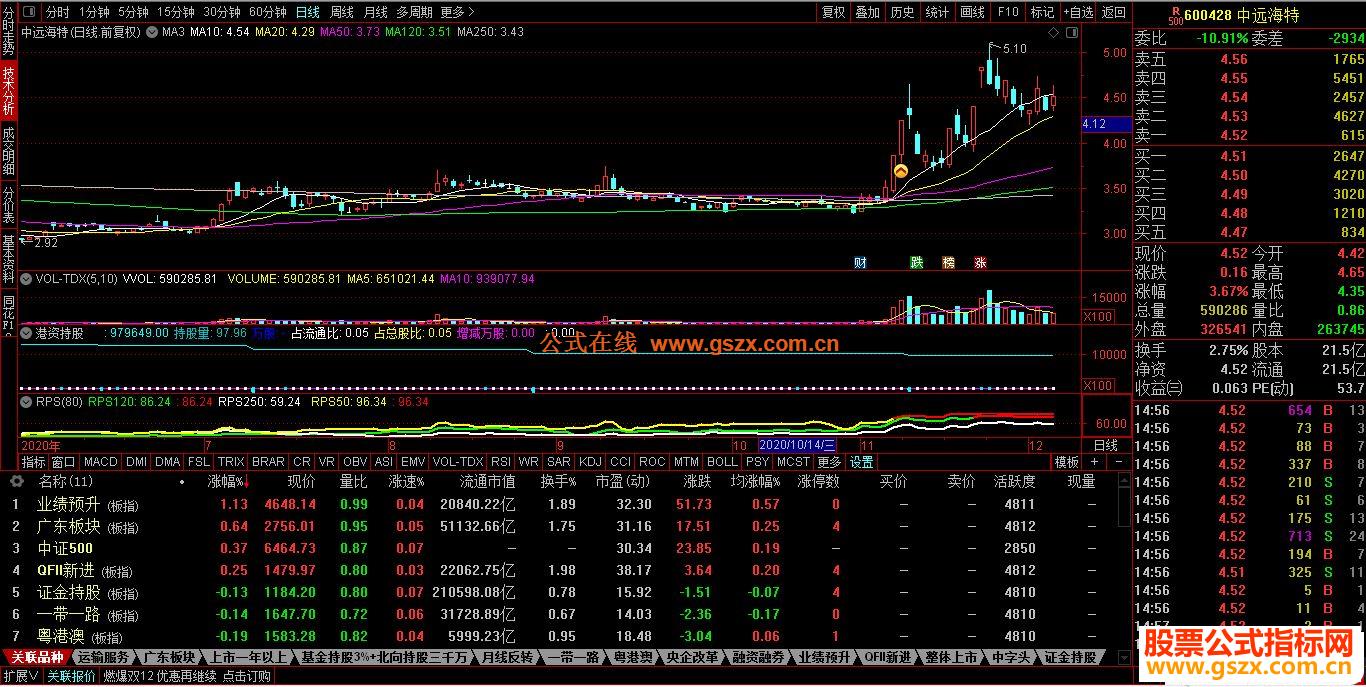Image resolution: width=1366 pixels, height=687 pixels.
Task: Open the 央企改革 bottom tab
Action: [692, 658]
